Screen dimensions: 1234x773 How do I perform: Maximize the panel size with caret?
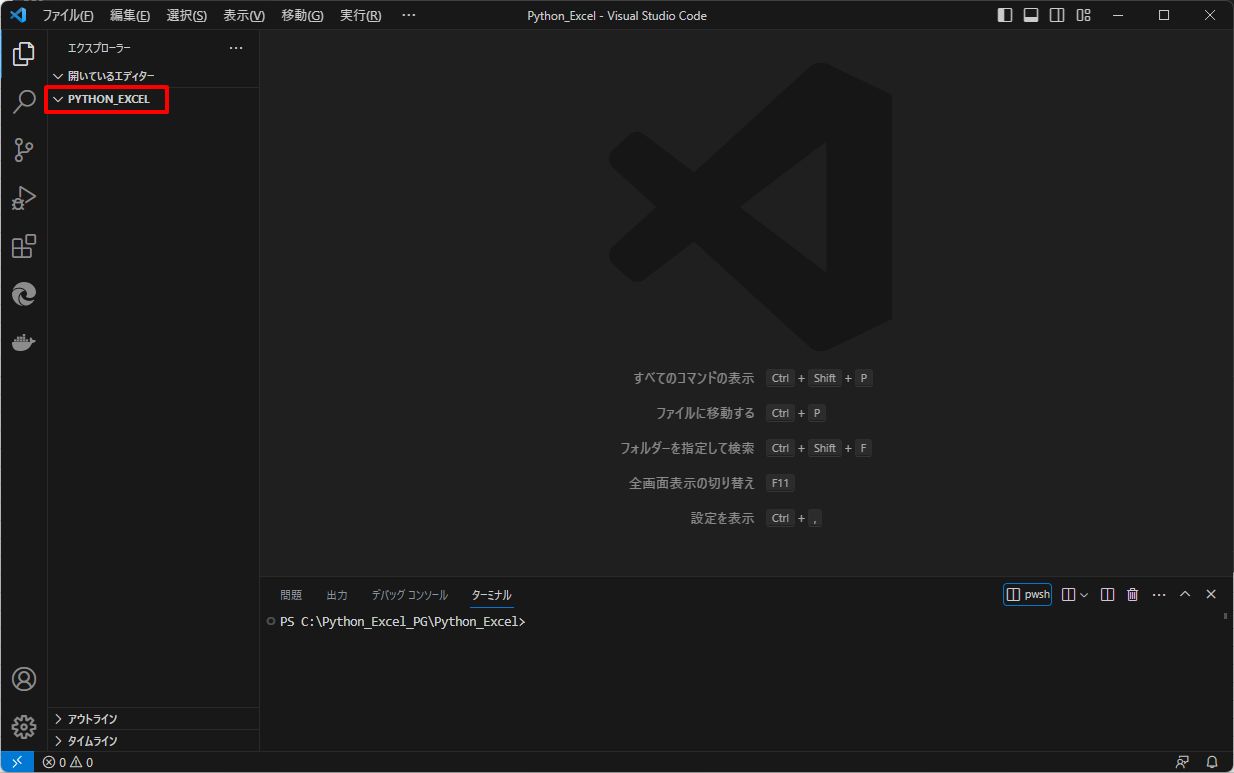1185,595
